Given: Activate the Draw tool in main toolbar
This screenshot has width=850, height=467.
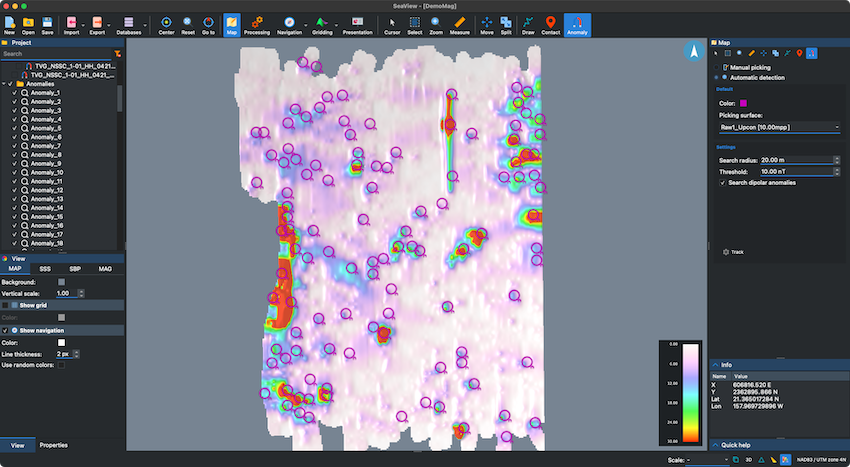Looking at the screenshot, I should (528, 25).
